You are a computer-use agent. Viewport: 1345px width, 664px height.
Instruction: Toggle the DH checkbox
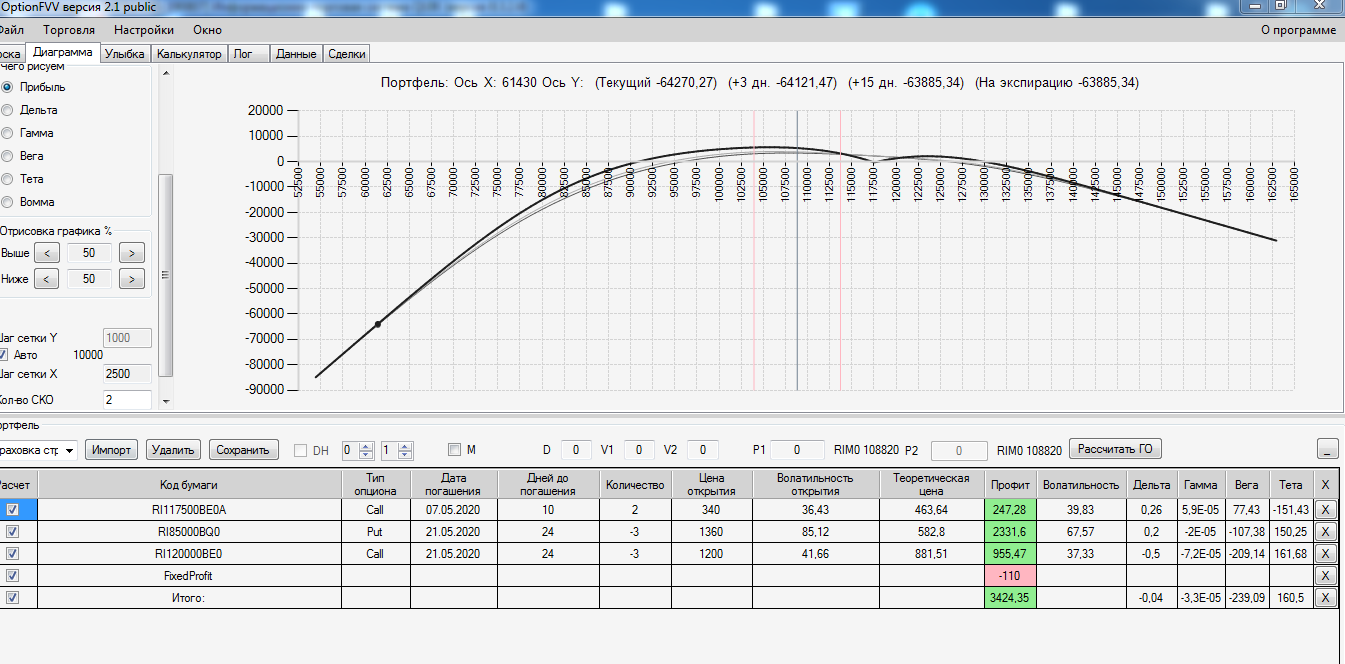[300, 450]
